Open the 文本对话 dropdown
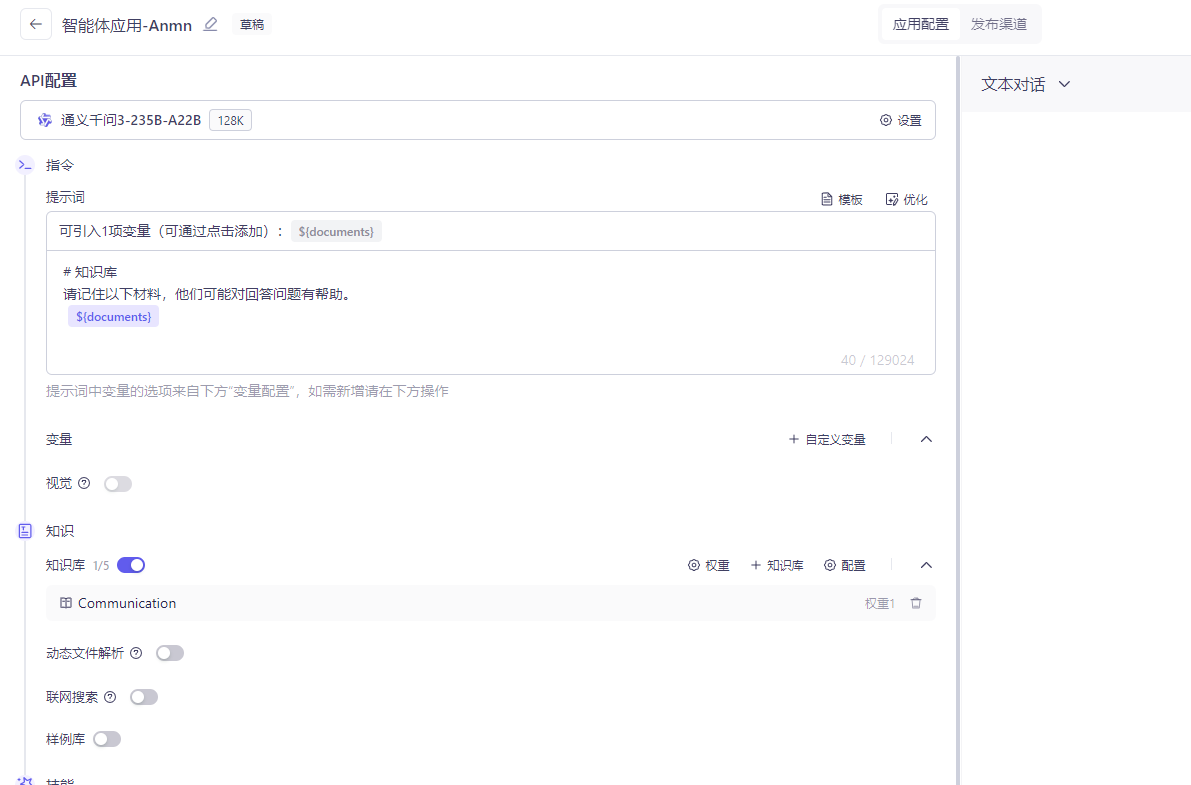The image size is (1191, 785). pos(1025,84)
